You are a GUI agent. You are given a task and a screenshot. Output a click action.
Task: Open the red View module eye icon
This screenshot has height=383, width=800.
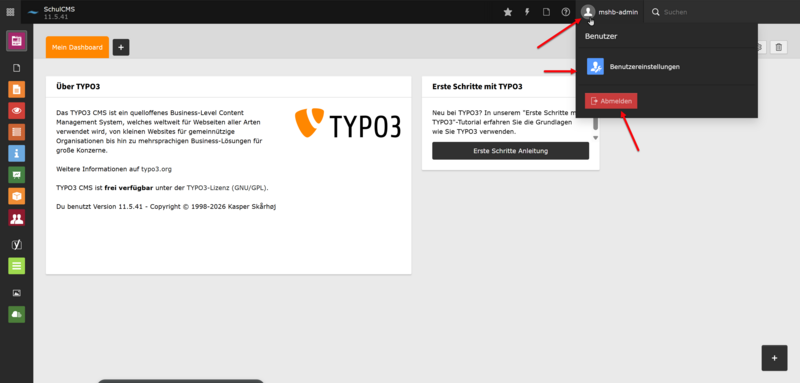tap(16, 111)
